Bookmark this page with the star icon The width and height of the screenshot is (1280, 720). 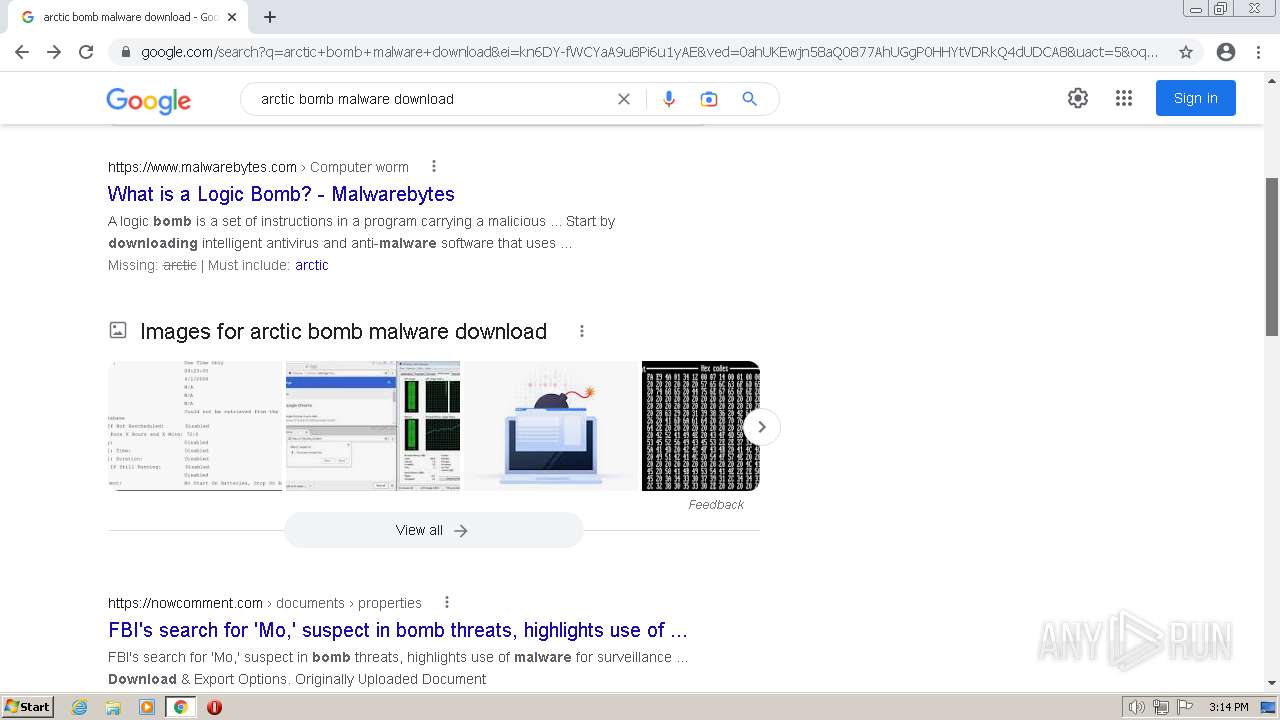[1186, 52]
